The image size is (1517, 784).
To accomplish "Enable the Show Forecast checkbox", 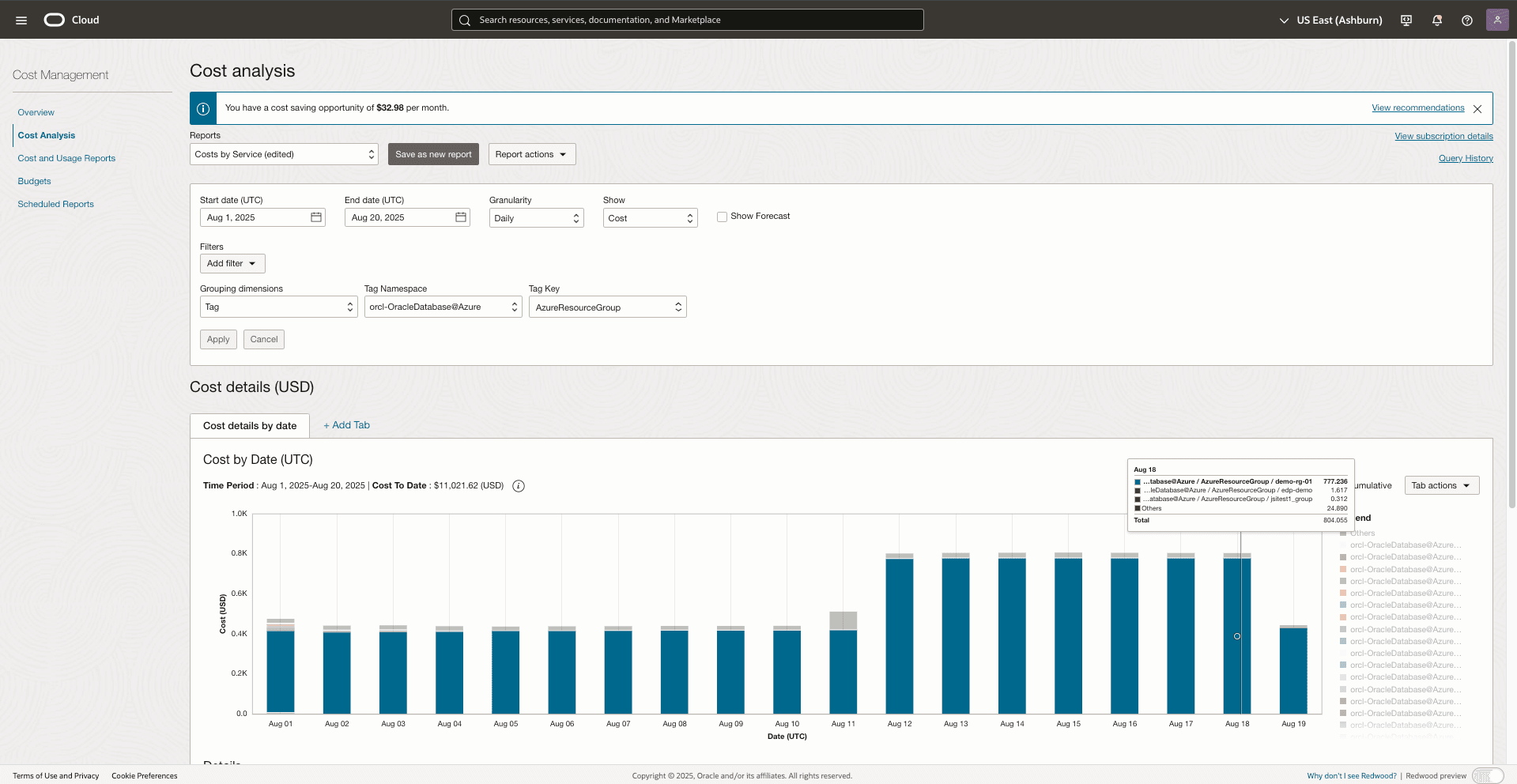I will click(x=722, y=217).
